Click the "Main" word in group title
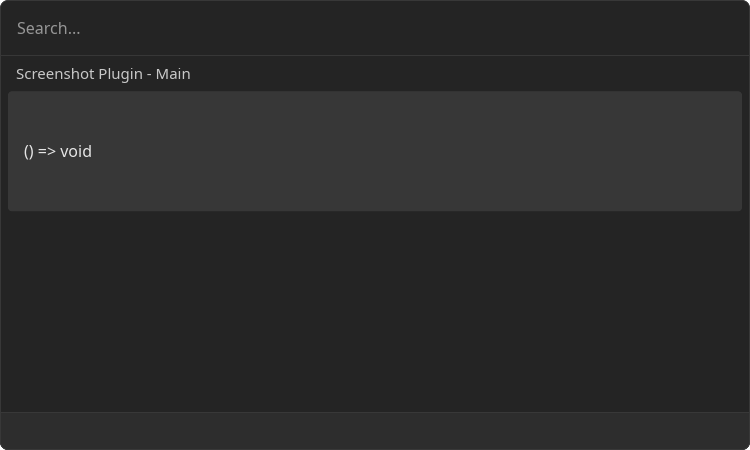 tap(173, 74)
